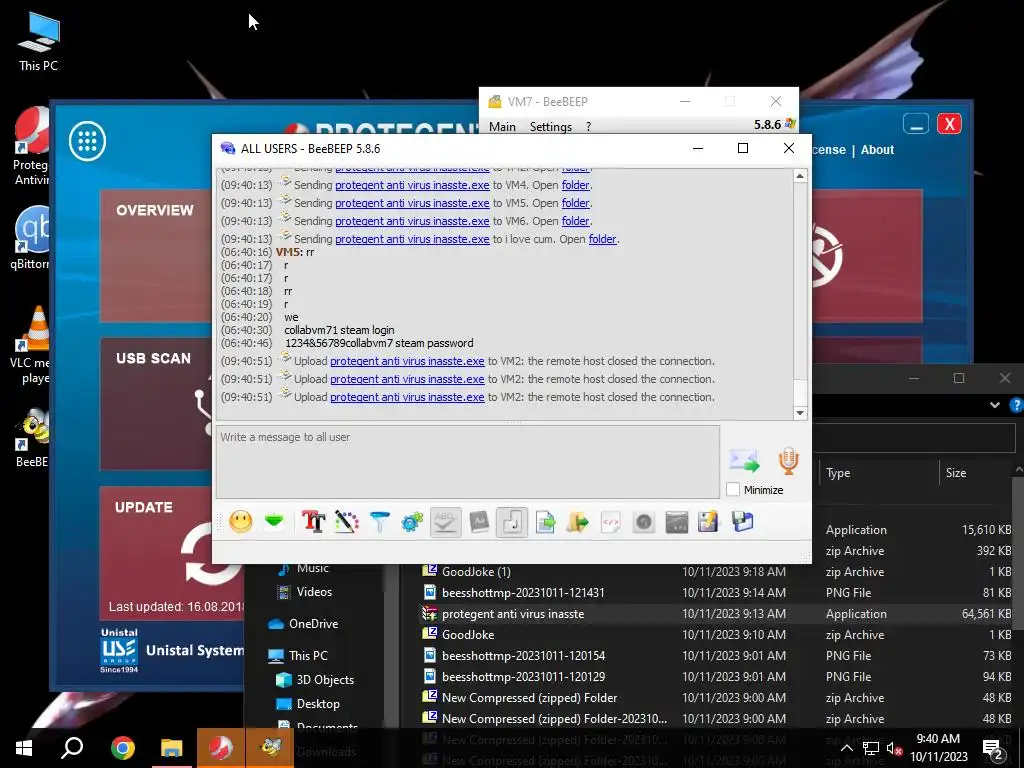Image resolution: width=1024 pixels, height=768 pixels.
Task: Click the floppy-with-pencil save chat icon
Action: coord(708,522)
